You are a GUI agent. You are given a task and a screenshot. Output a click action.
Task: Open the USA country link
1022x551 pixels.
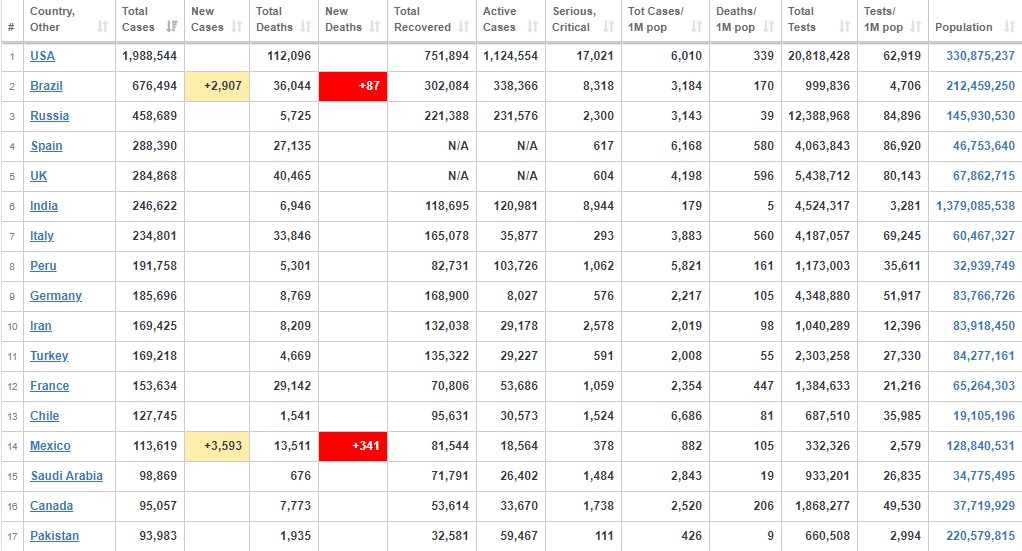[x=42, y=56]
